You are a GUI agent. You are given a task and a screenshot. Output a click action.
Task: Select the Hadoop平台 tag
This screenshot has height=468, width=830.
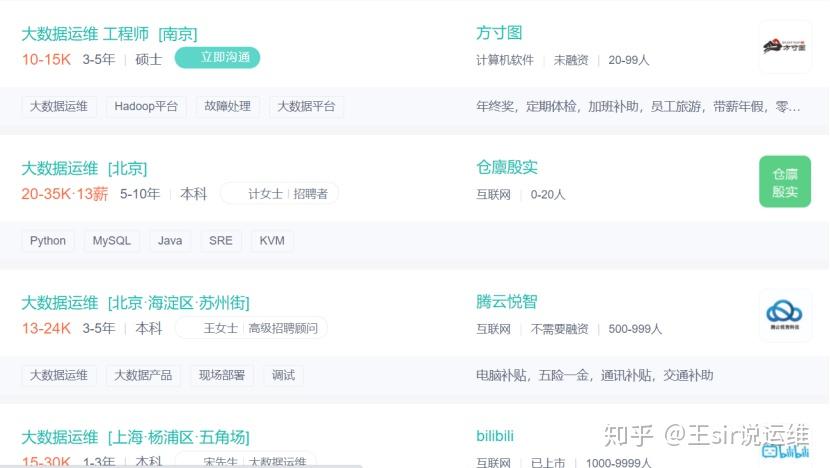pos(146,106)
